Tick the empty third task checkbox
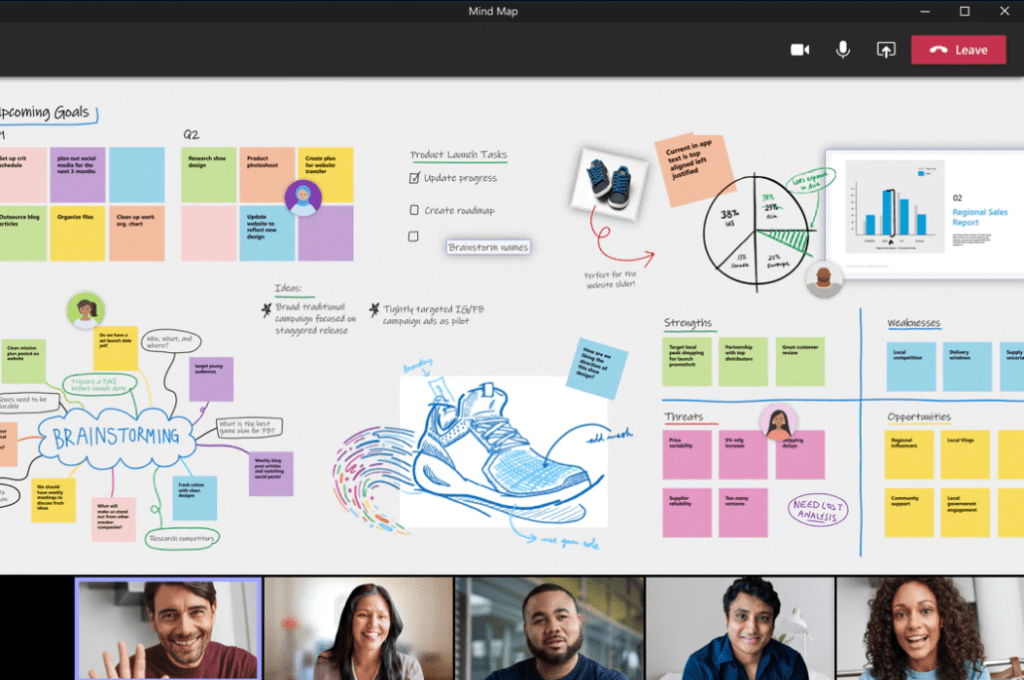Viewport: 1024px width, 680px height. click(414, 237)
